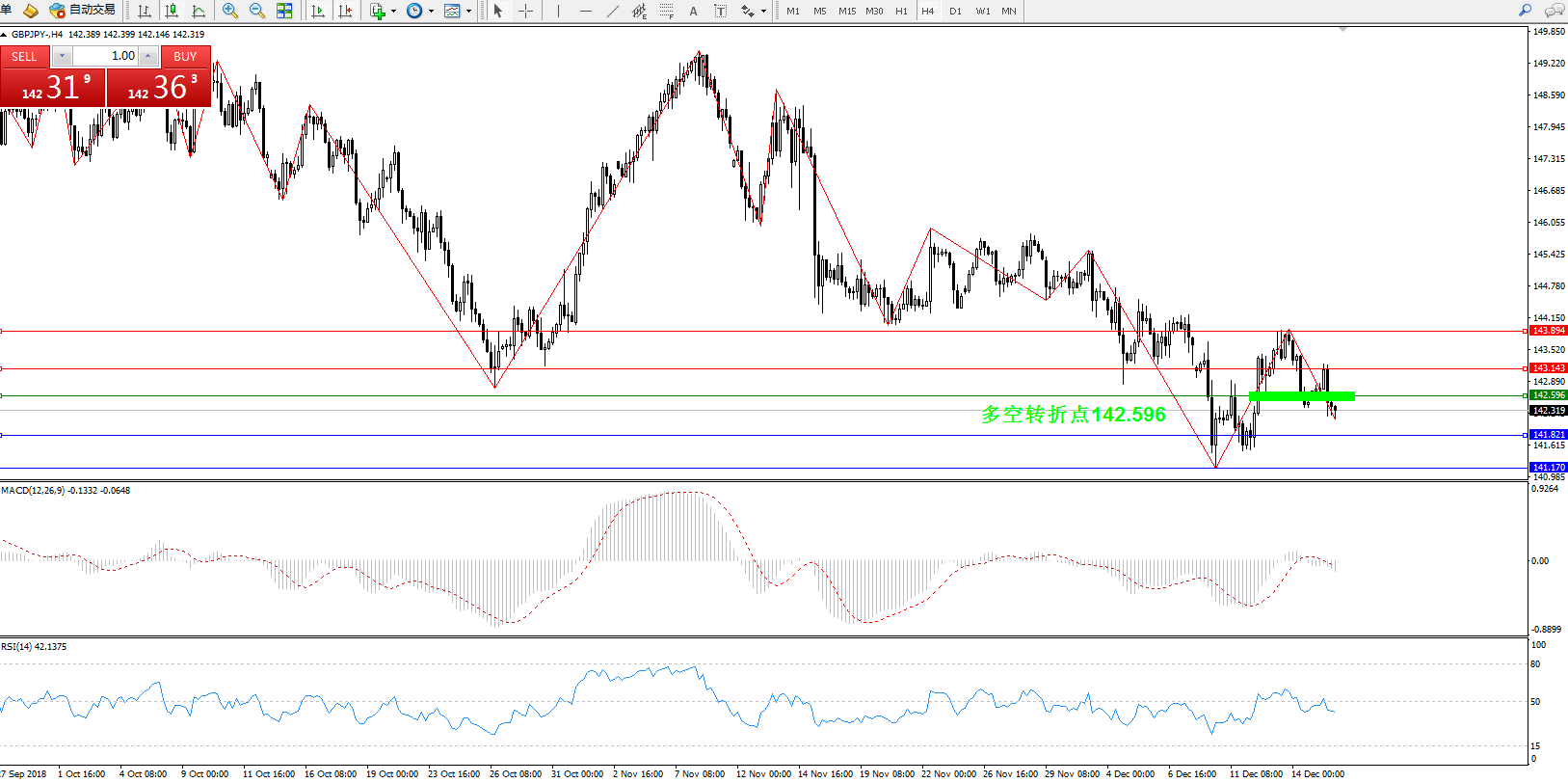1568x783 pixels.
Task: Click the lot volume input field
Action: 106,56
